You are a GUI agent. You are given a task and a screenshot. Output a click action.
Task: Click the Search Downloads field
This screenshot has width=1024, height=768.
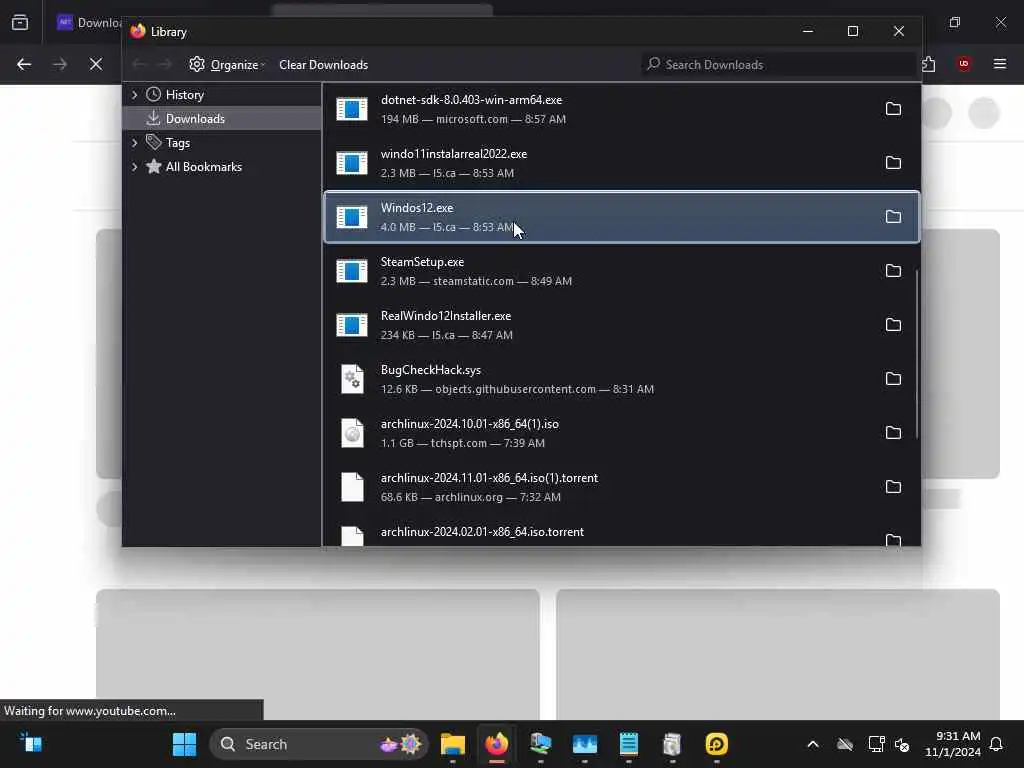pyautogui.click(x=779, y=64)
